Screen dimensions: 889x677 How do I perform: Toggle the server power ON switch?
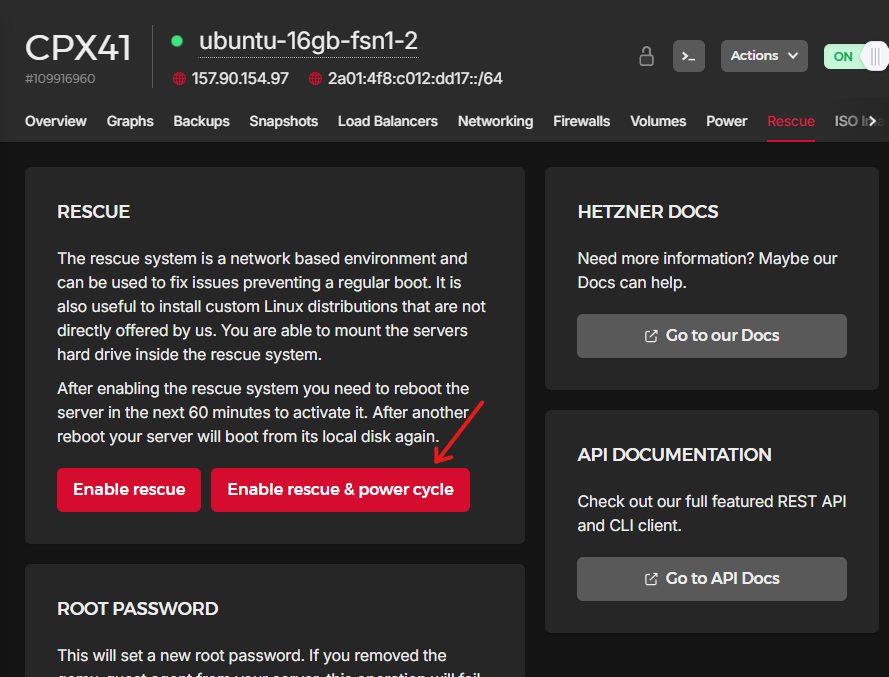coord(855,56)
